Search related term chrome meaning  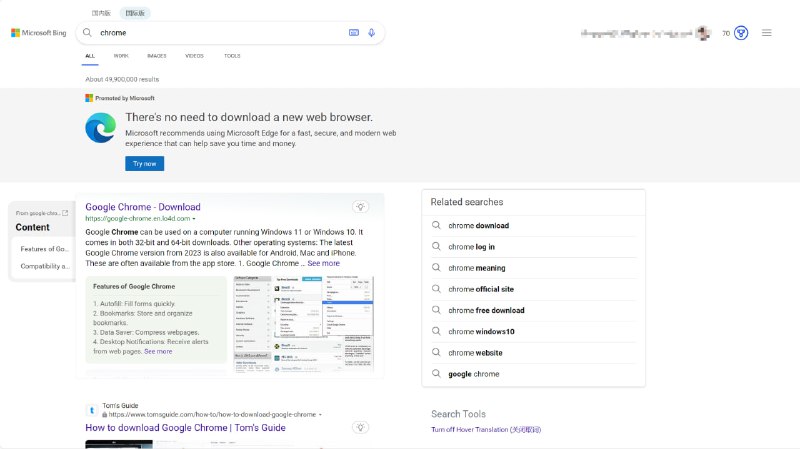(477, 268)
